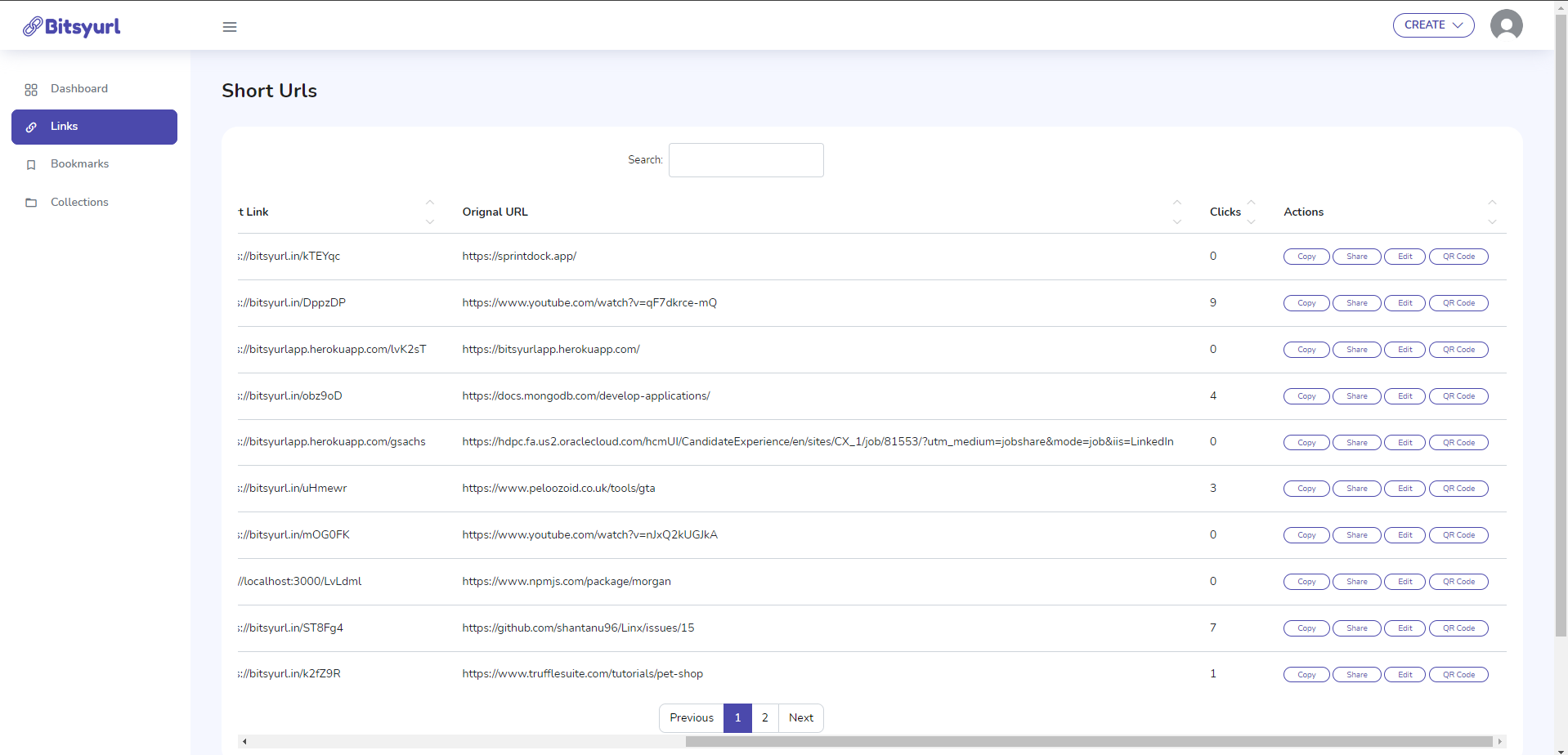Open Collections in sidebar

pos(94,203)
